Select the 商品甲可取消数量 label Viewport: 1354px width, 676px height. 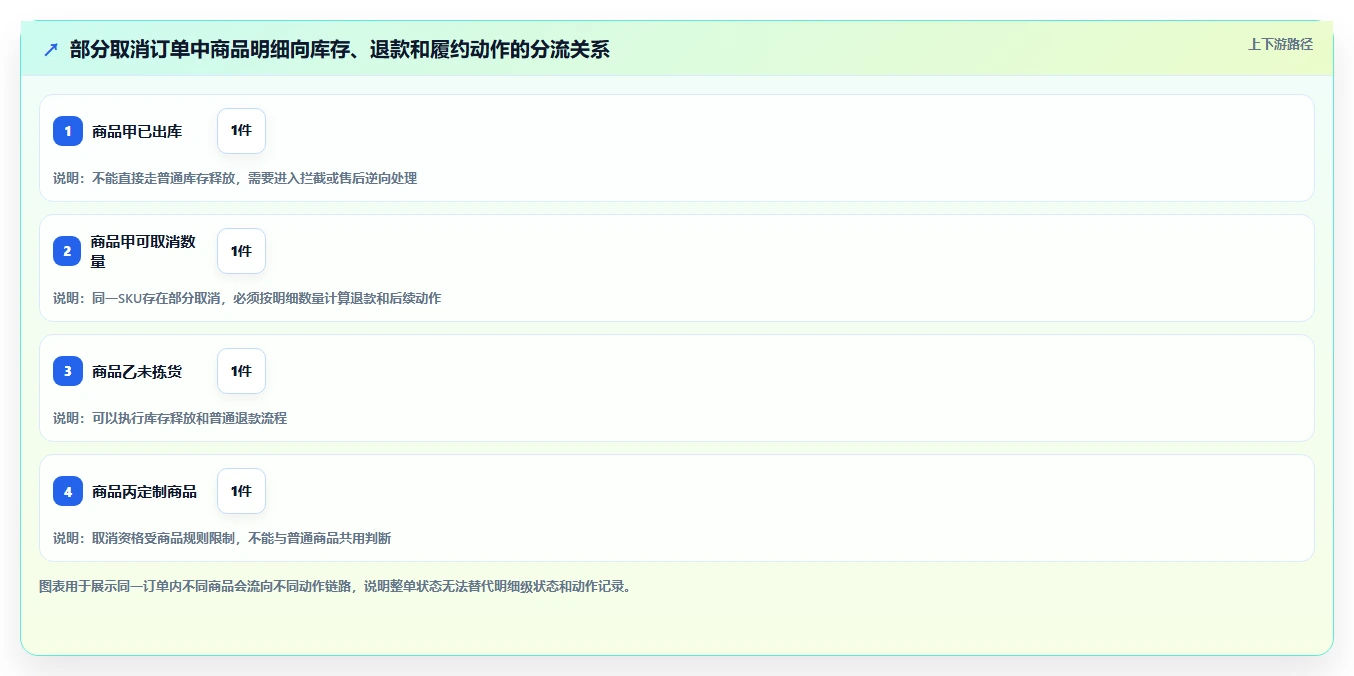[143, 251]
